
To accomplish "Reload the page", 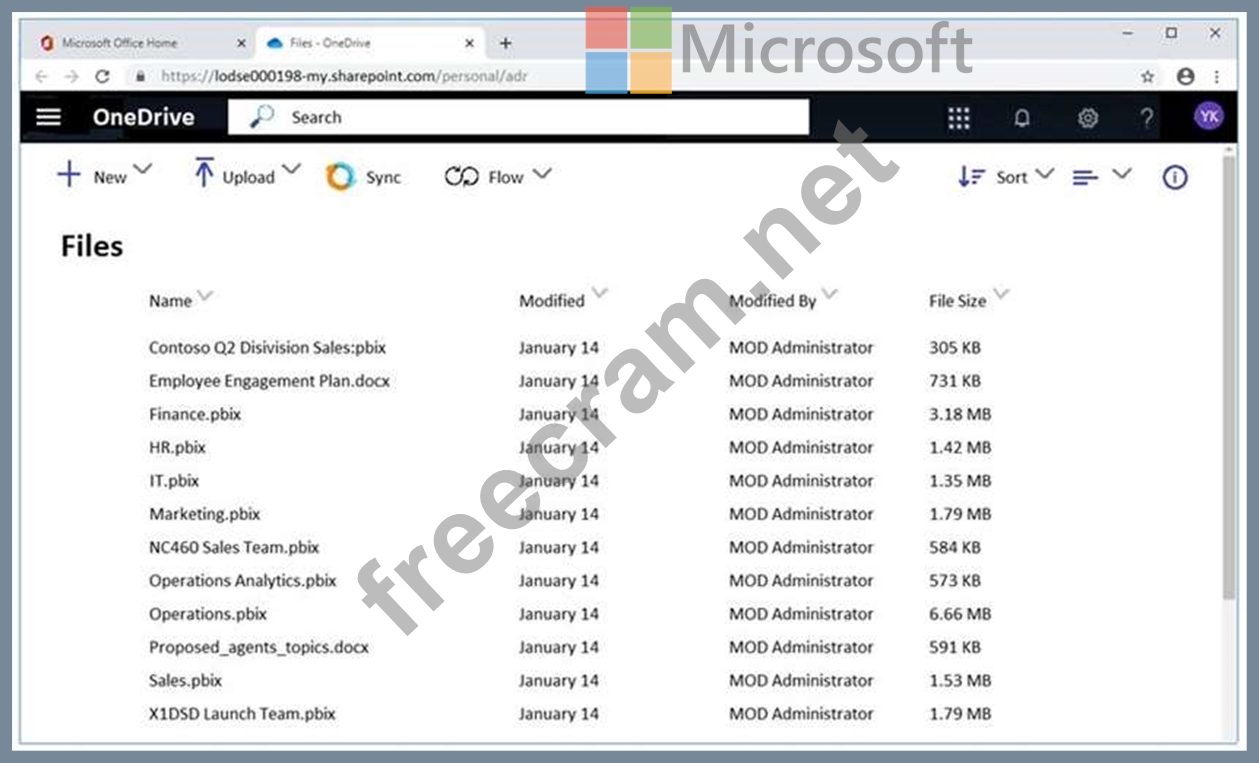I will click(102, 76).
